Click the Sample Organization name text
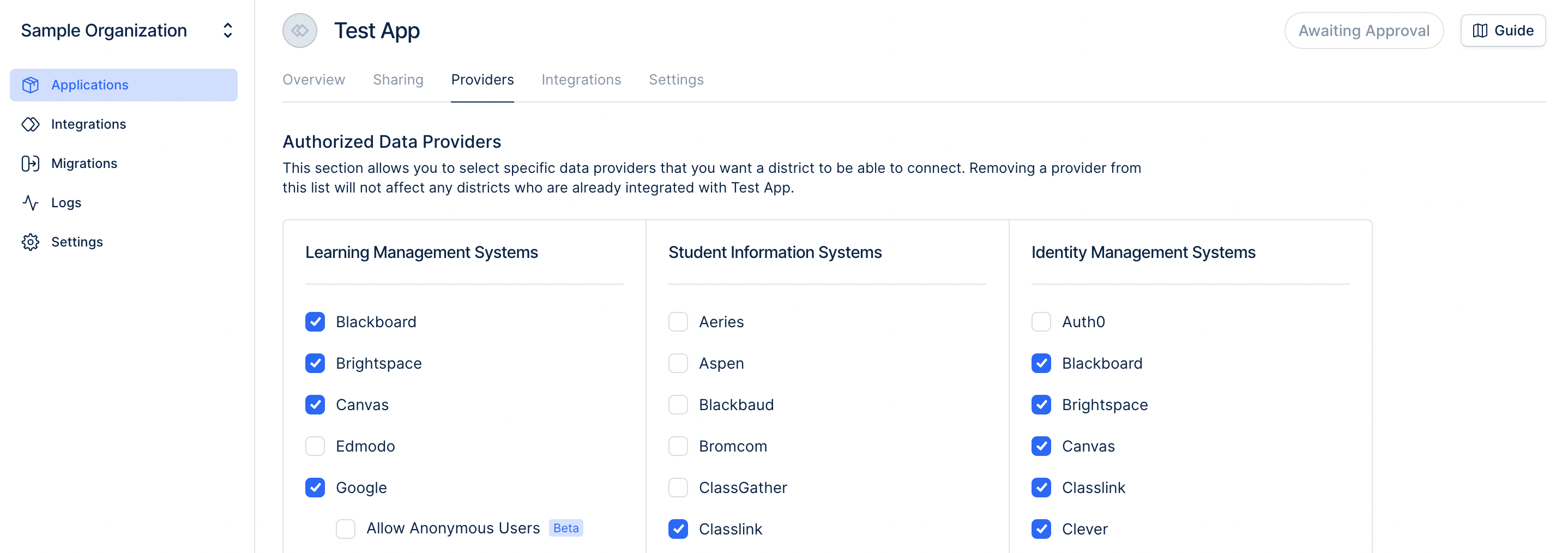 [x=104, y=31]
